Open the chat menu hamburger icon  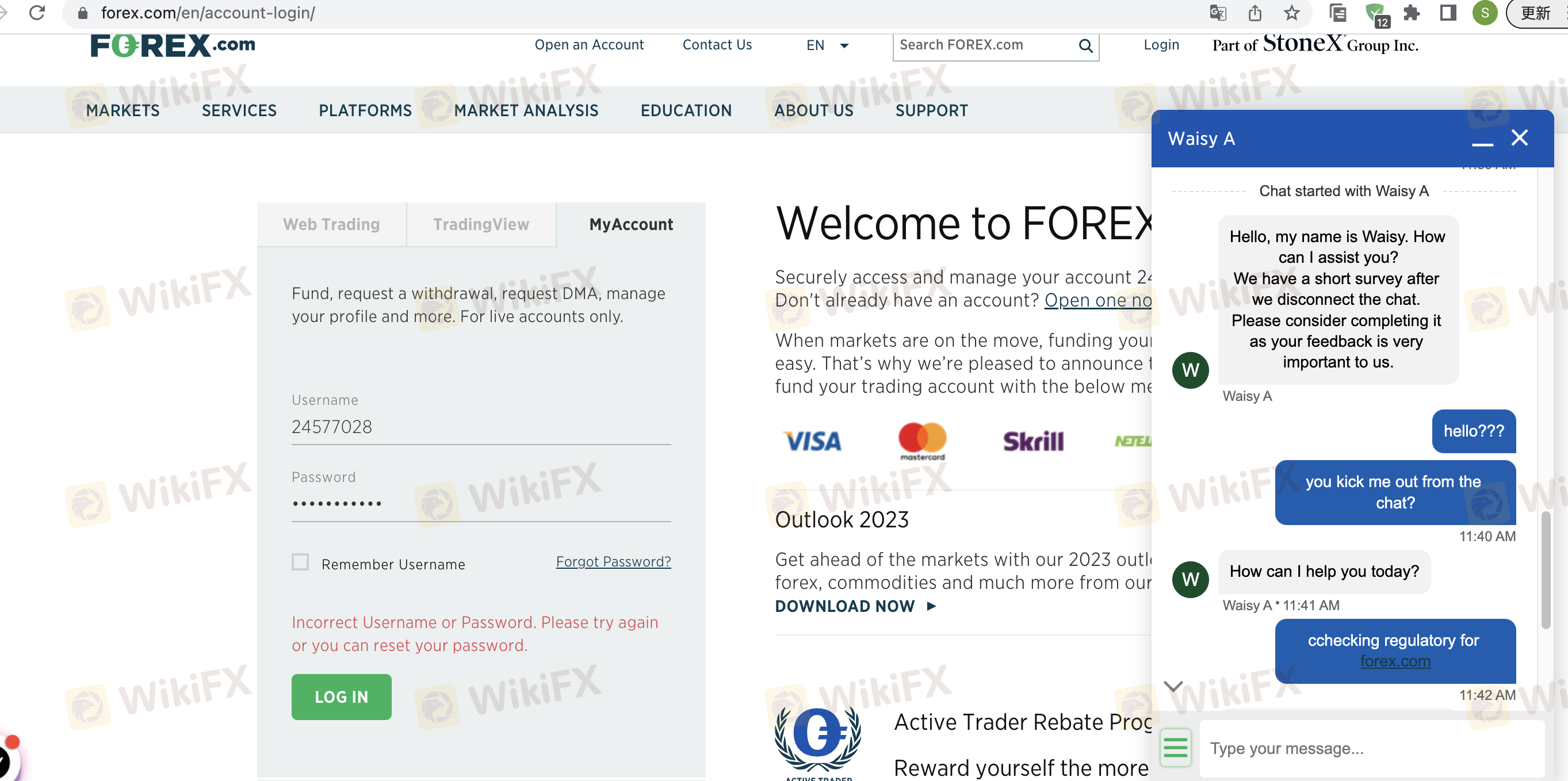(1175, 748)
